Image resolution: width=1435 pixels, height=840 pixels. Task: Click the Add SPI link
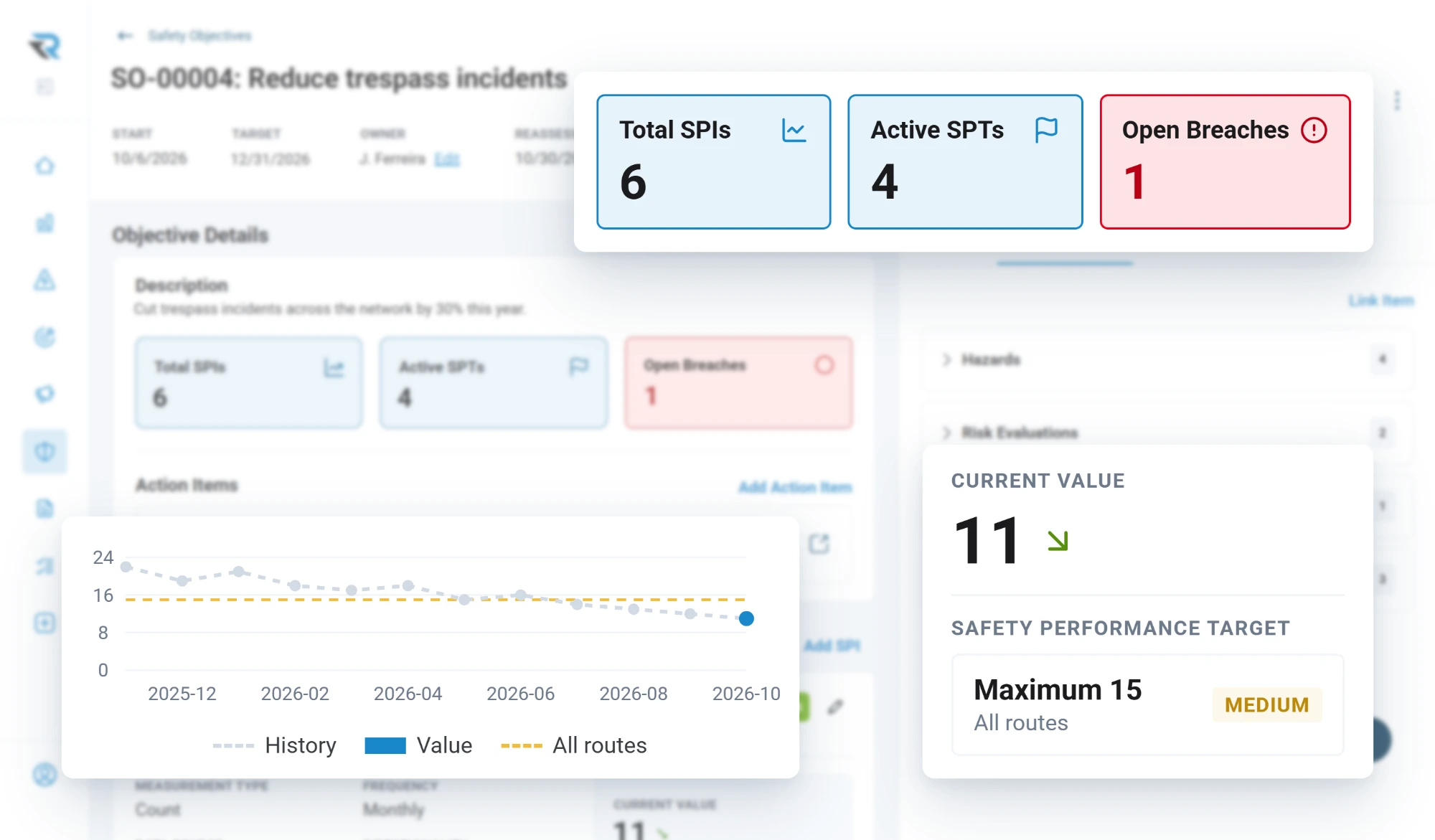(x=832, y=646)
